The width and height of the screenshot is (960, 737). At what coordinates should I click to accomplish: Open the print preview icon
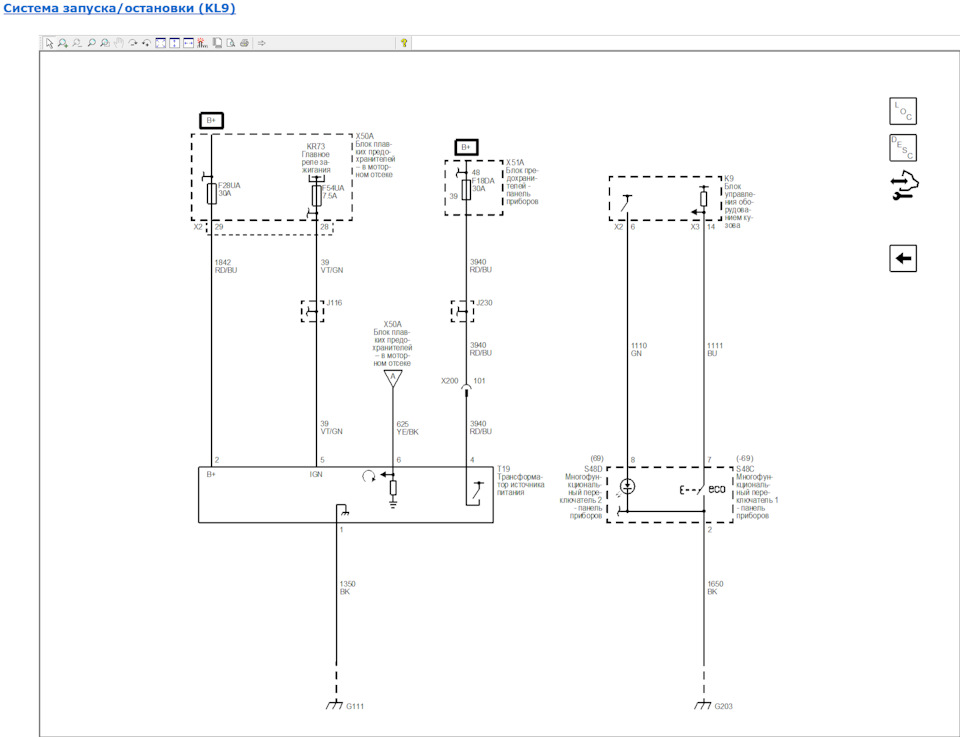point(231,43)
